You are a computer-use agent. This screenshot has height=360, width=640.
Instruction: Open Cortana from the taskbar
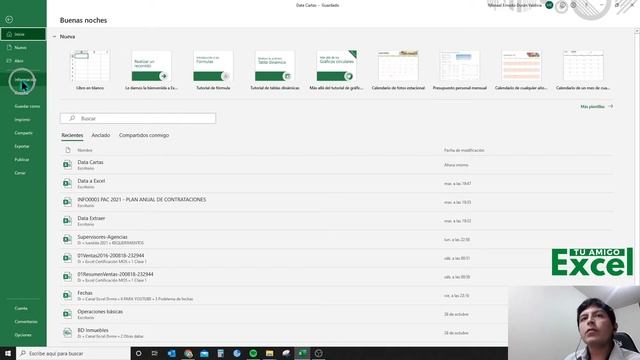click(x=138, y=353)
